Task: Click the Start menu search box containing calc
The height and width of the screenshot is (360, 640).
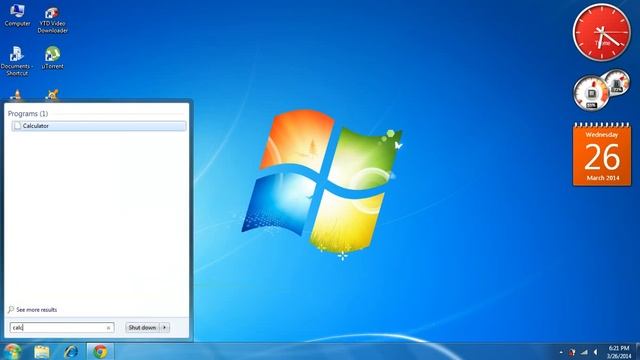Action: [62, 327]
